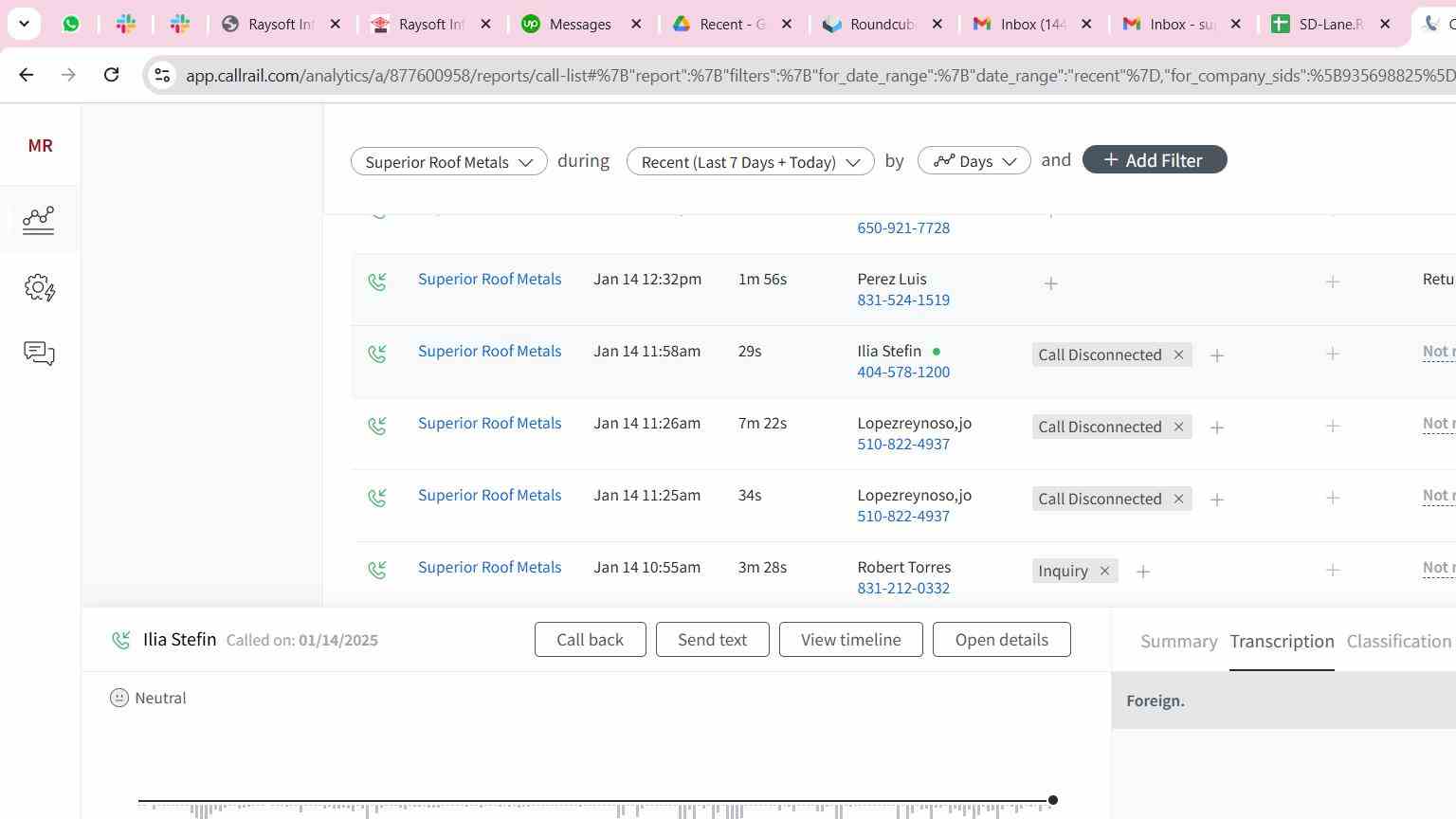Remove Call Disconnected tag from Ilia Stefin row
The height and width of the screenshot is (819, 1456).
point(1178,355)
